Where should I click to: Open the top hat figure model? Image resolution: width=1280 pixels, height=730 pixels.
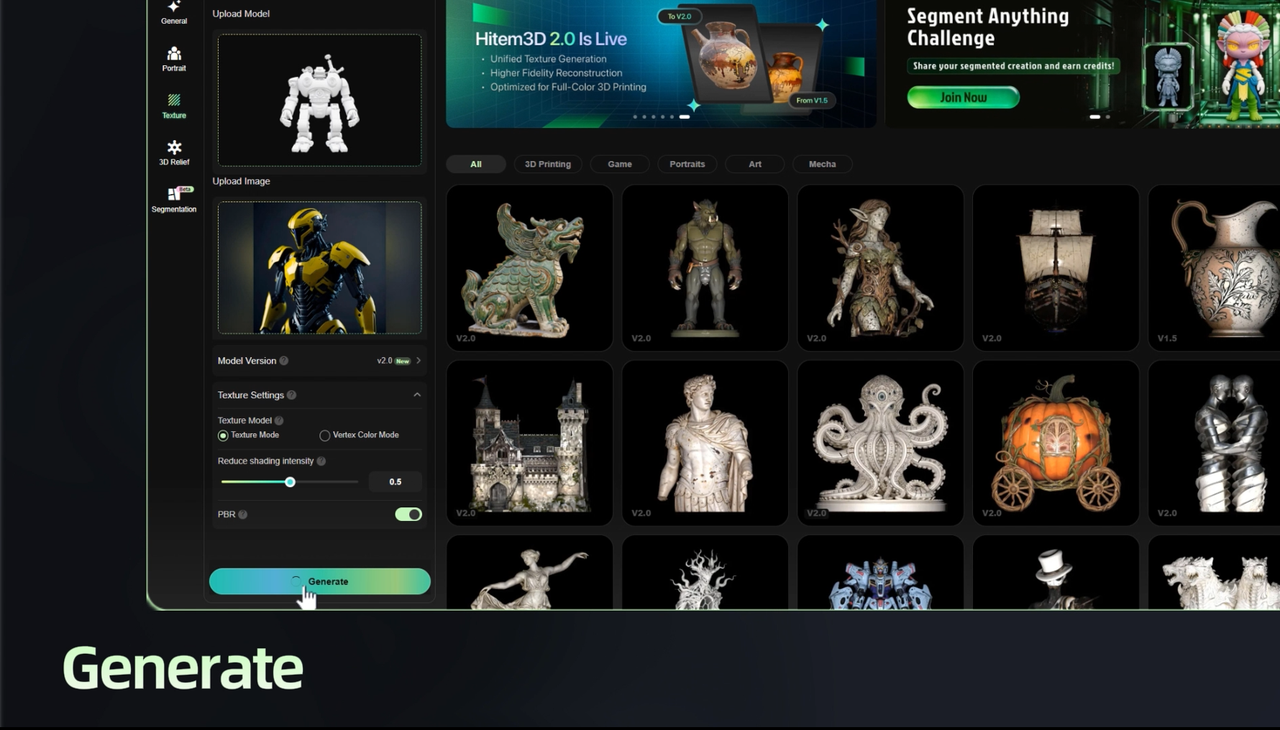(1056, 572)
